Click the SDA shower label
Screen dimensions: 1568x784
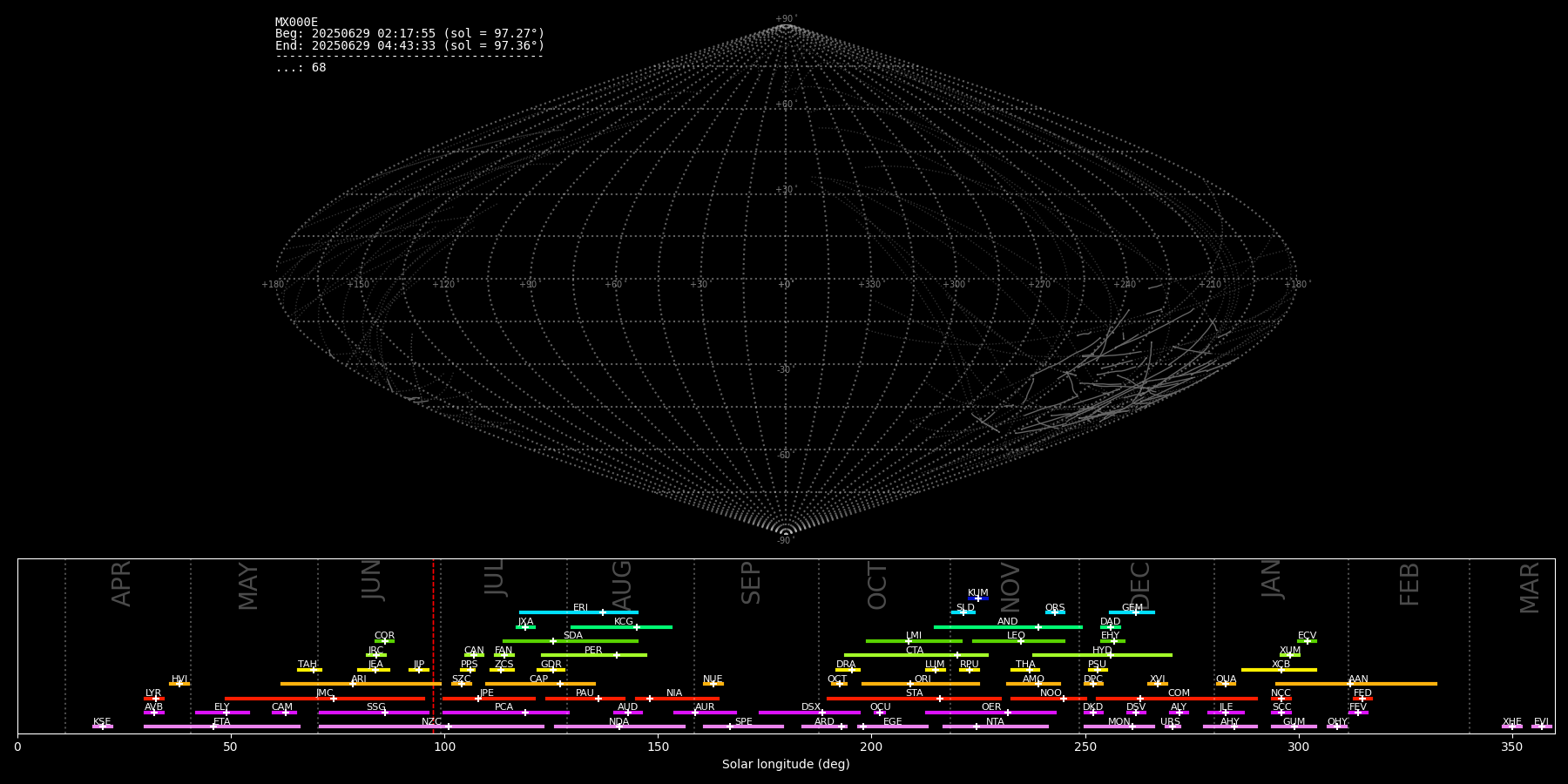pos(572,635)
